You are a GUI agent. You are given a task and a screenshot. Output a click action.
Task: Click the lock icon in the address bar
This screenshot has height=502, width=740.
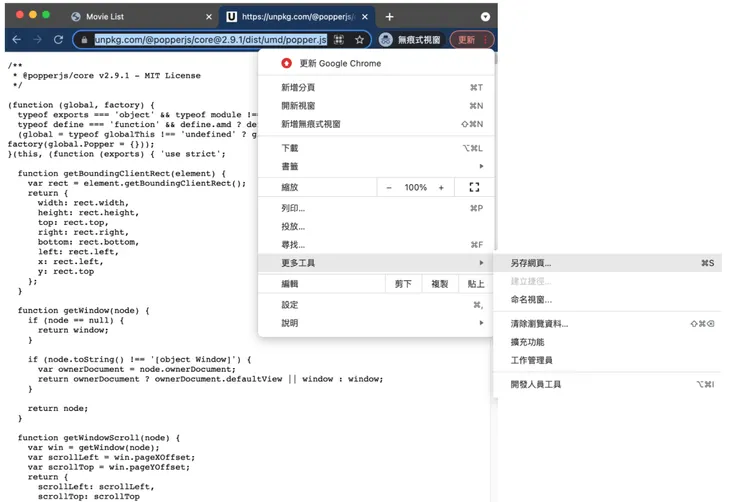(84, 40)
